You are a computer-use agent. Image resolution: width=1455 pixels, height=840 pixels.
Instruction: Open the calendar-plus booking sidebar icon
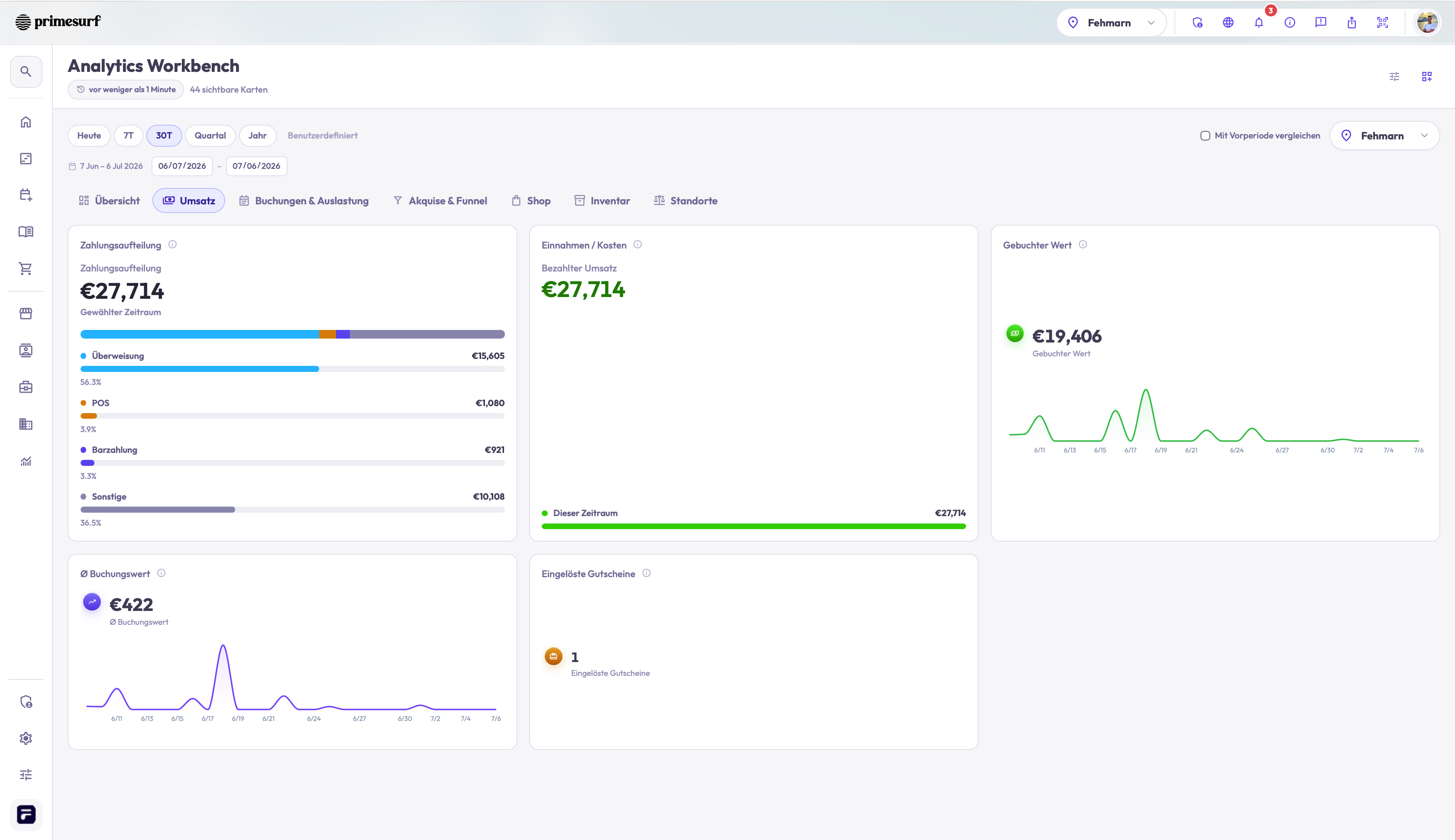(x=26, y=195)
